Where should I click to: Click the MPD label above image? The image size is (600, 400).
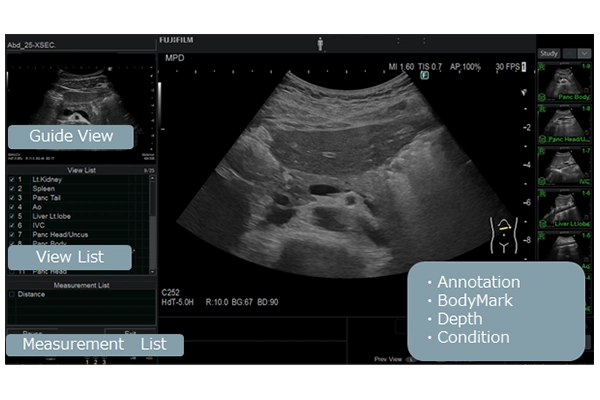(x=174, y=58)
